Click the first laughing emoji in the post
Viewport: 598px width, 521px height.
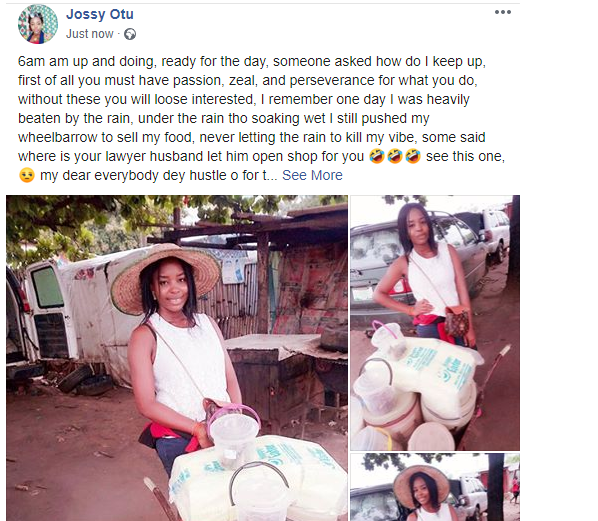[377, 156]
